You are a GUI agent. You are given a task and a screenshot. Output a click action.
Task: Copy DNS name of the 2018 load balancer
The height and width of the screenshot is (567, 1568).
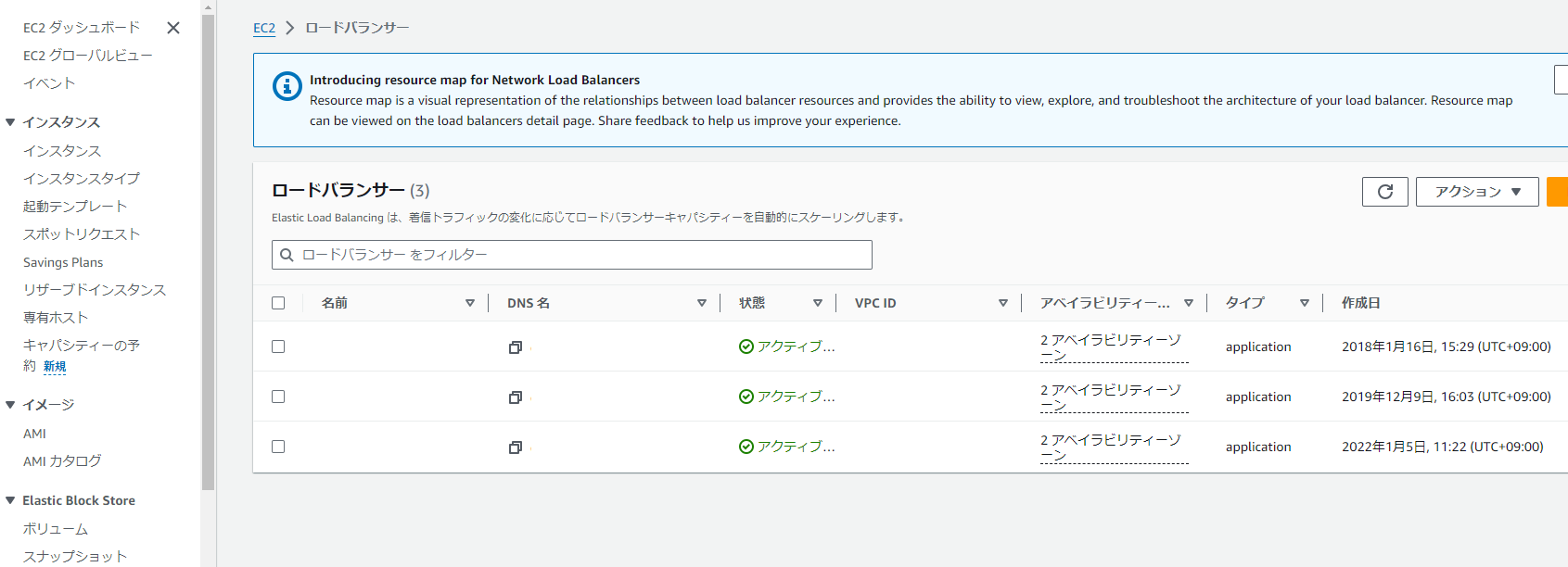[x=516, y=347]
